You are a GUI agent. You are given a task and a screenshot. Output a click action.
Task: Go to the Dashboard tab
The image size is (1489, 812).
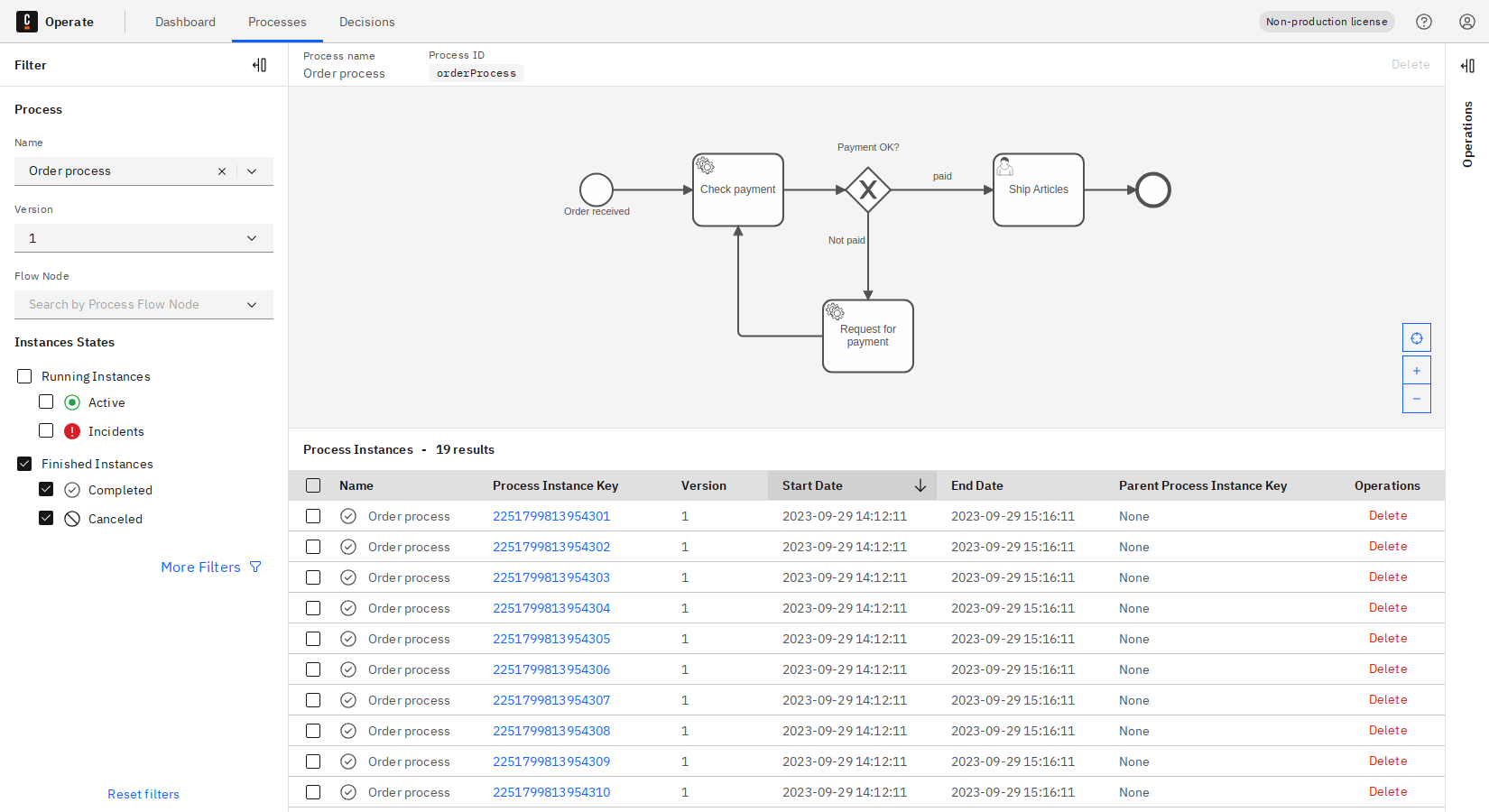tap(185, 22)
